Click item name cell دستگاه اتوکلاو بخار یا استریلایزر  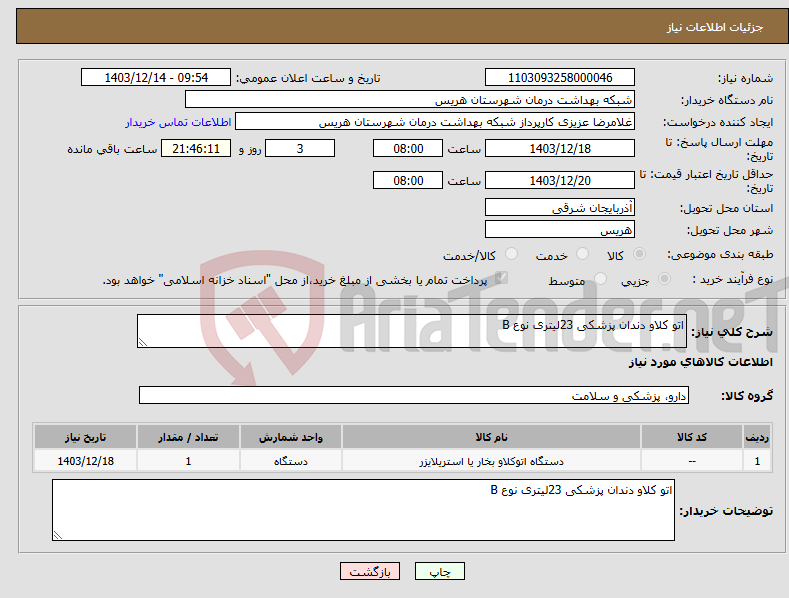coord(491,461)
